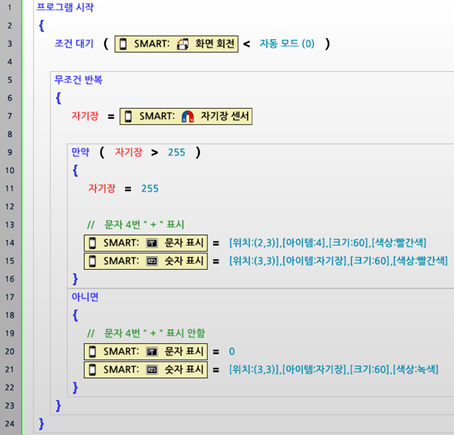The width and height of the screenshot is (454, 435).
Task: Select the comment on line 19
Action: (x=146, y=333)
